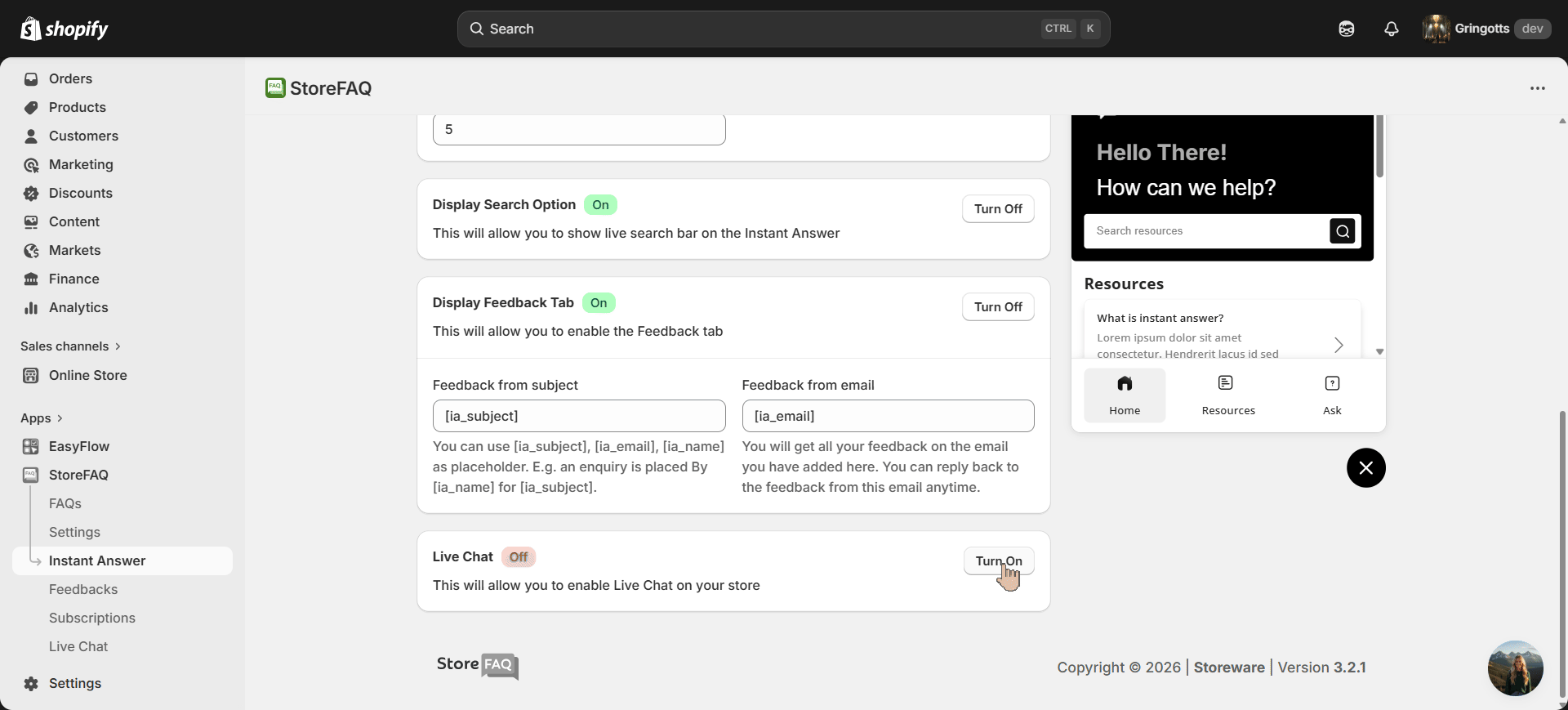Click the StoreFAQ footer logo
This screenshot has height=710, width=1568.
[x=478, y=665]
